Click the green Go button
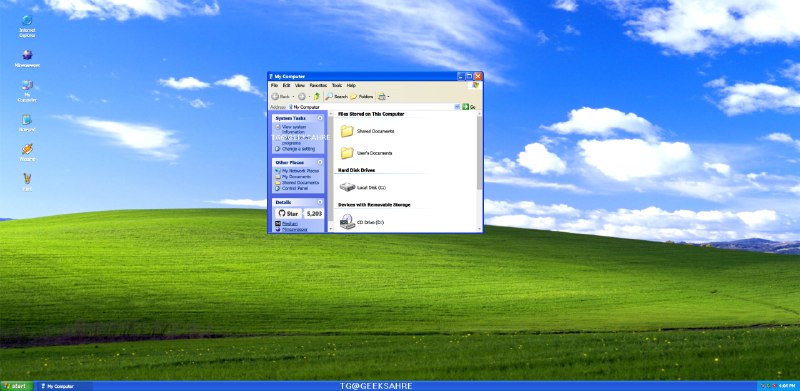The height and width of the screenshot is (391, 800). [469, 107]
